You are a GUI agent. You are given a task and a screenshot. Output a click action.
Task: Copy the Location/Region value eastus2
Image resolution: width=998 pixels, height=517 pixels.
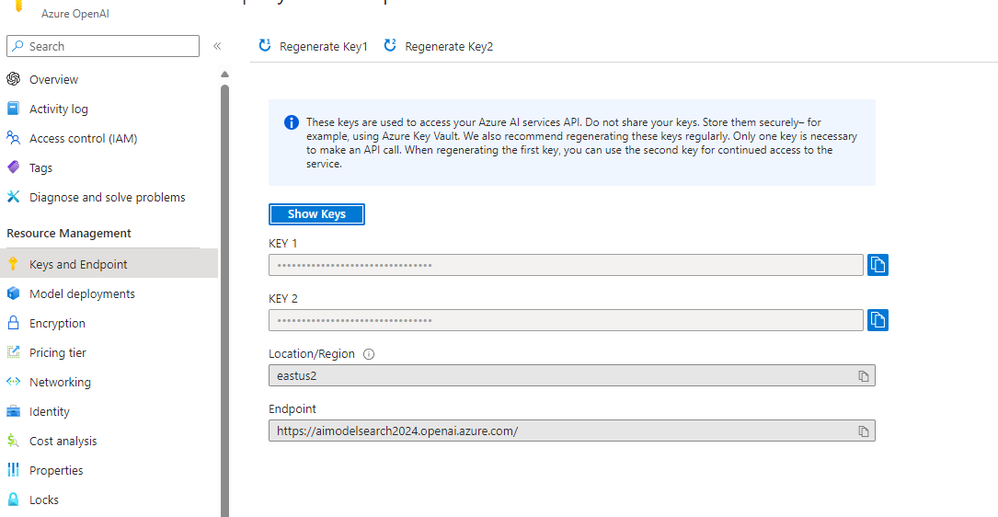(864, 376)
